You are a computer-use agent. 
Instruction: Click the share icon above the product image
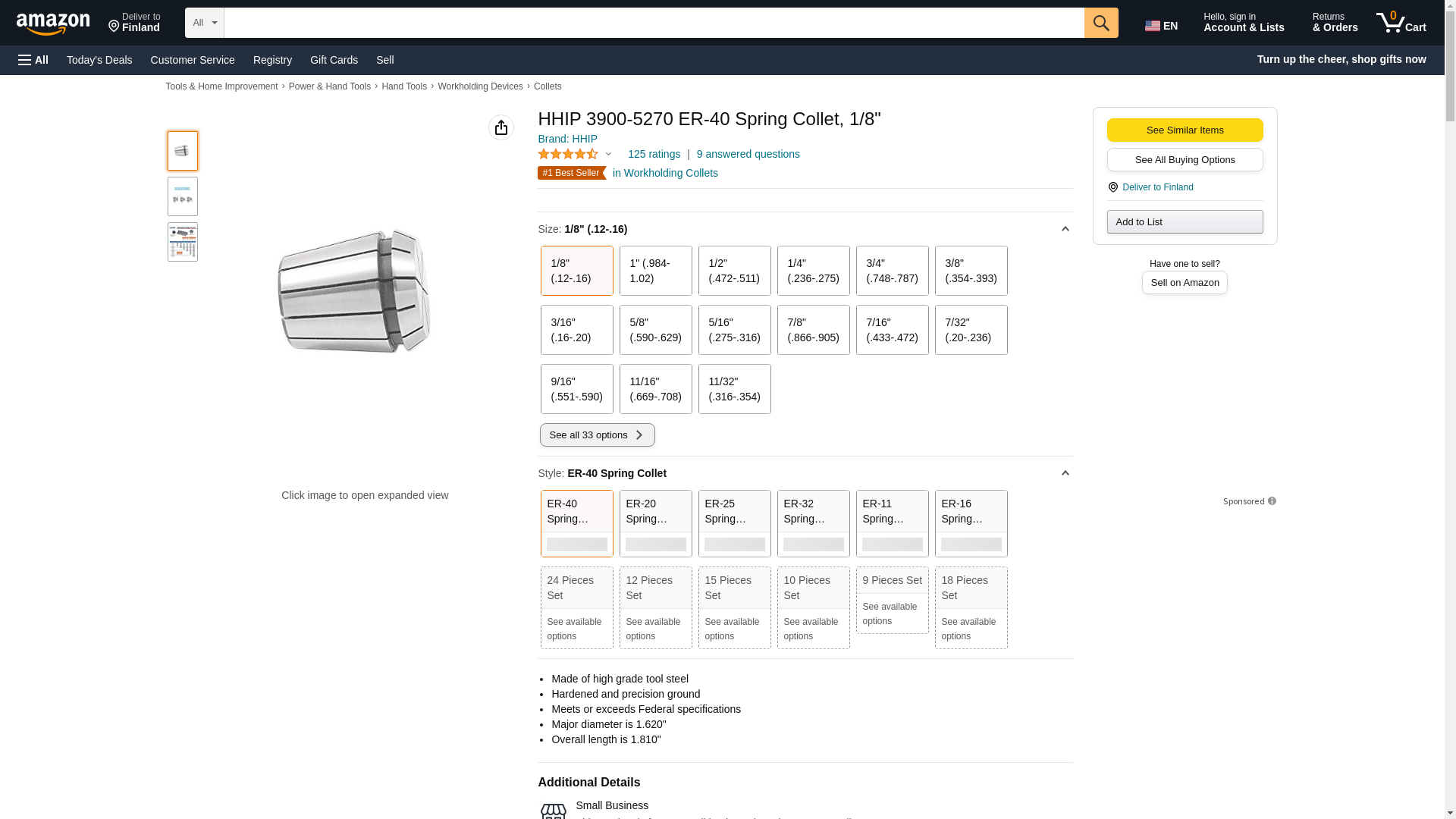coord(500,127)
